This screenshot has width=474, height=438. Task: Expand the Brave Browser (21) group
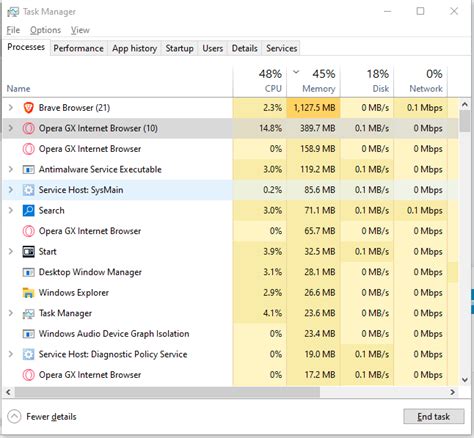point(11,108)
